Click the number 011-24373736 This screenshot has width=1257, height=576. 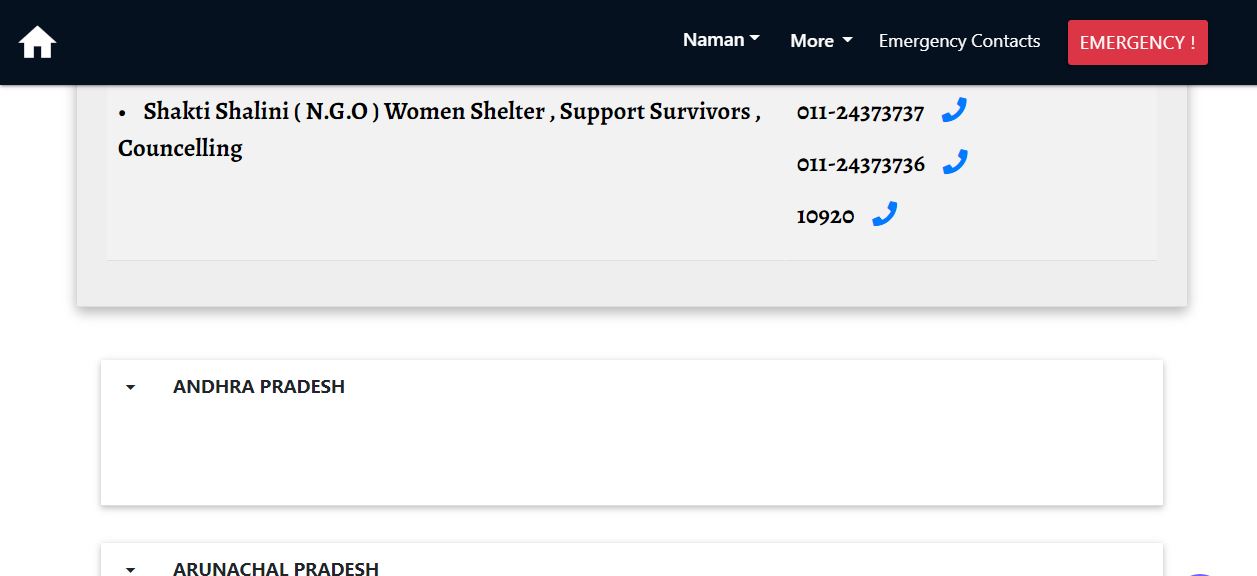[860, 164]
